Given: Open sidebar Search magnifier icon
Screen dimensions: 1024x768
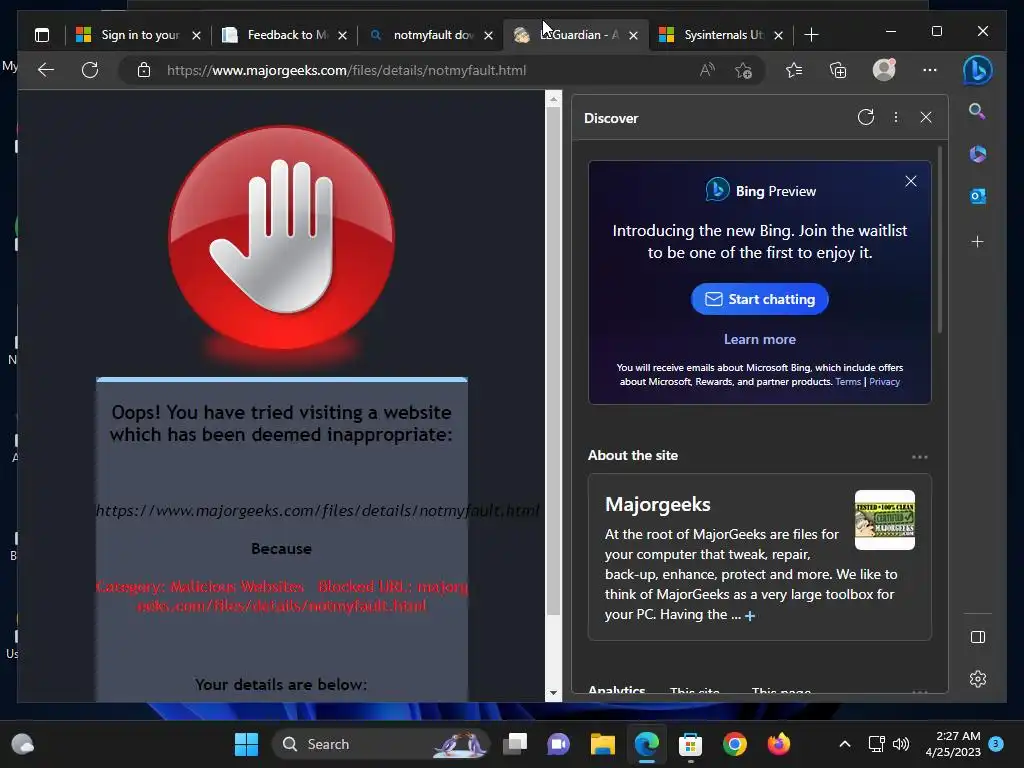Looking at the screenshot, I should pyautogui.click(x=977, y=111).
